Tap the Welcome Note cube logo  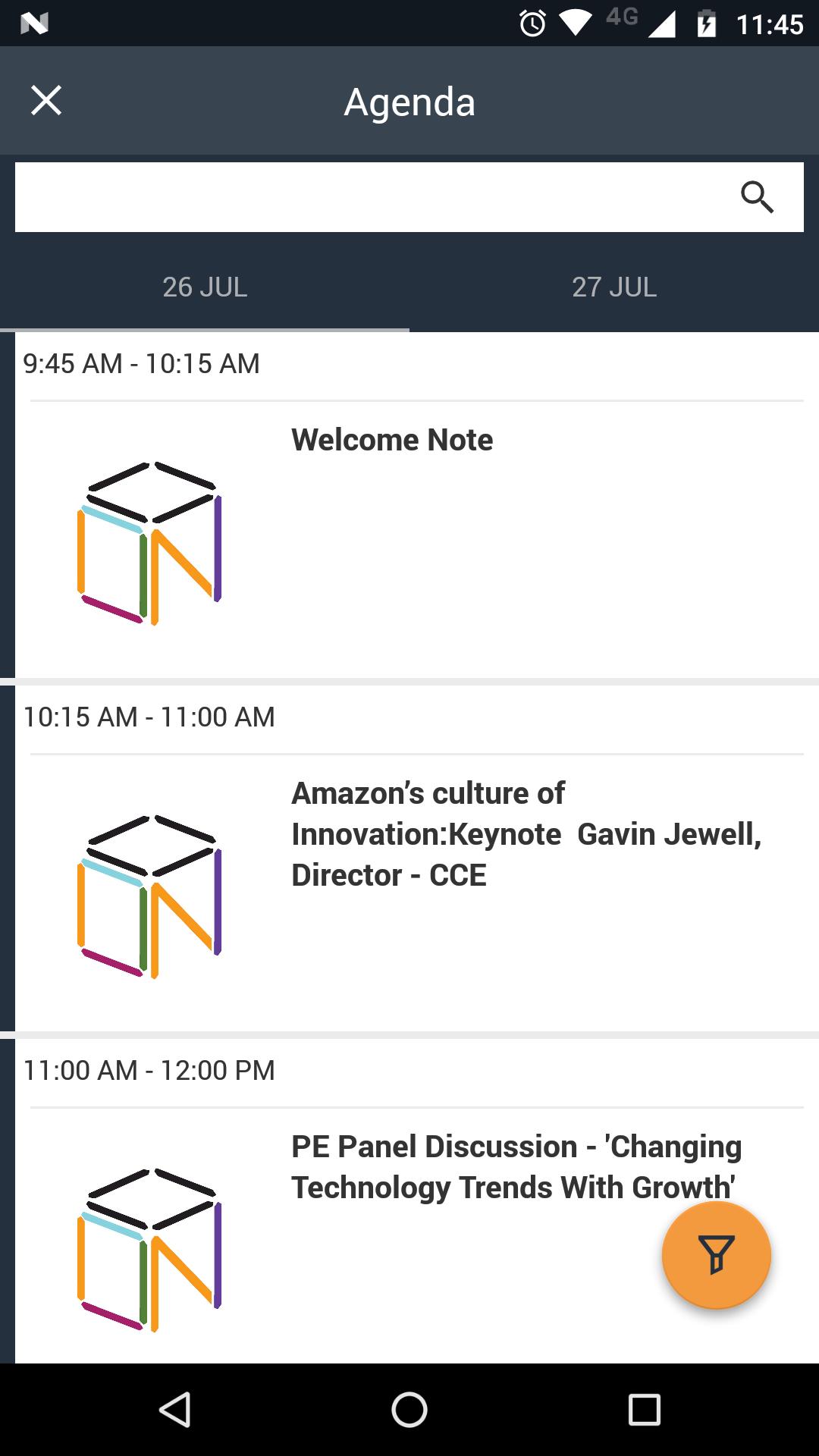tap(149, 543)
